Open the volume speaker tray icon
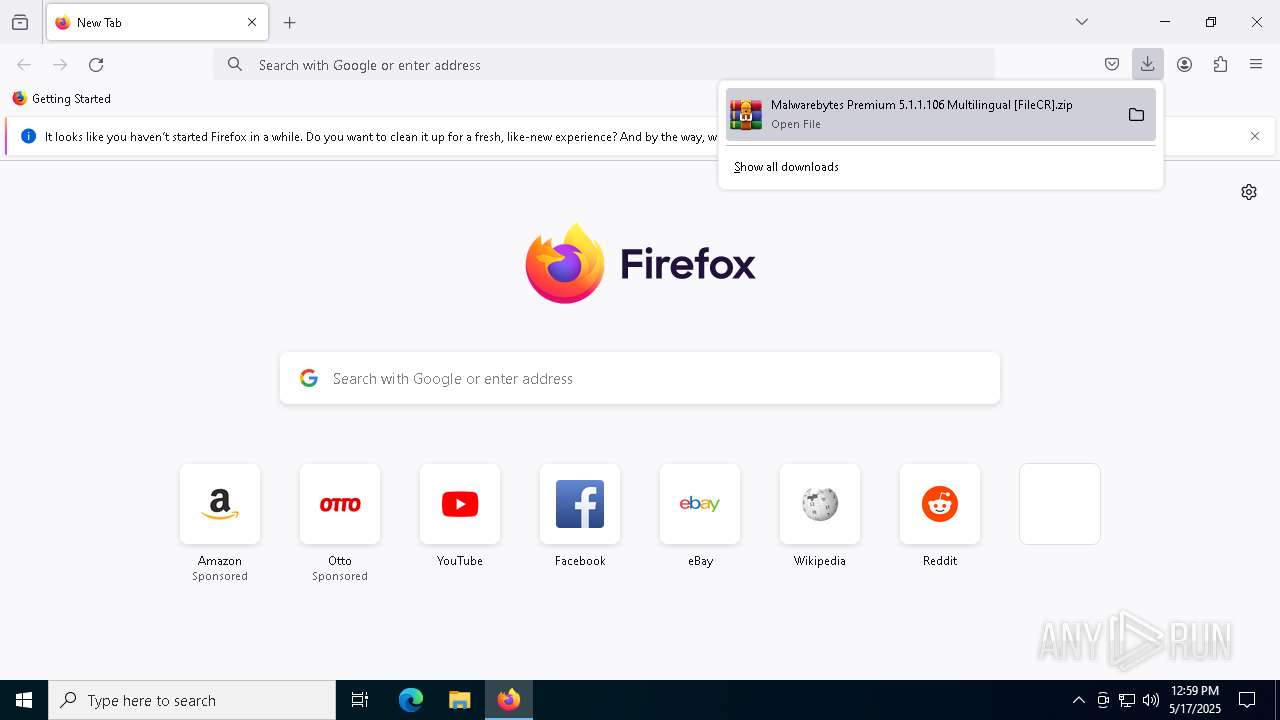1280x720 pixels. [1151, 700]
